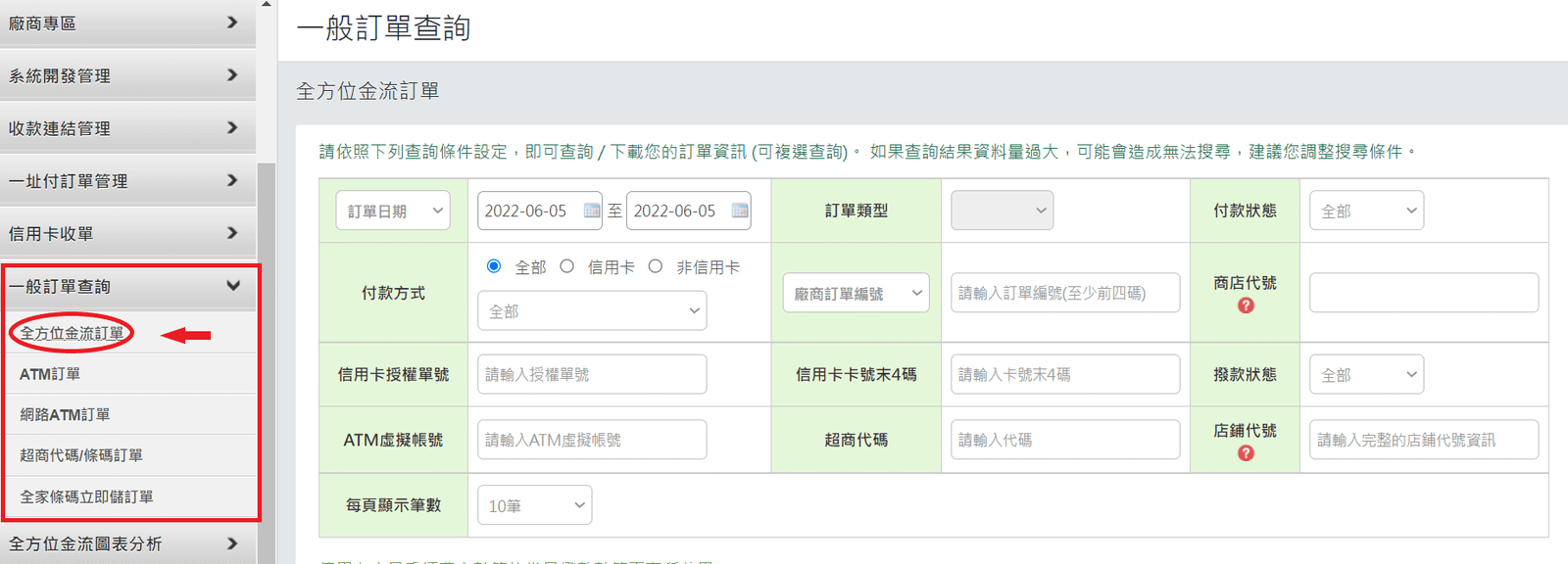Click the sidebar vertical scrollbar
The width and height of the screenshot is (1568, 564).
267,362
